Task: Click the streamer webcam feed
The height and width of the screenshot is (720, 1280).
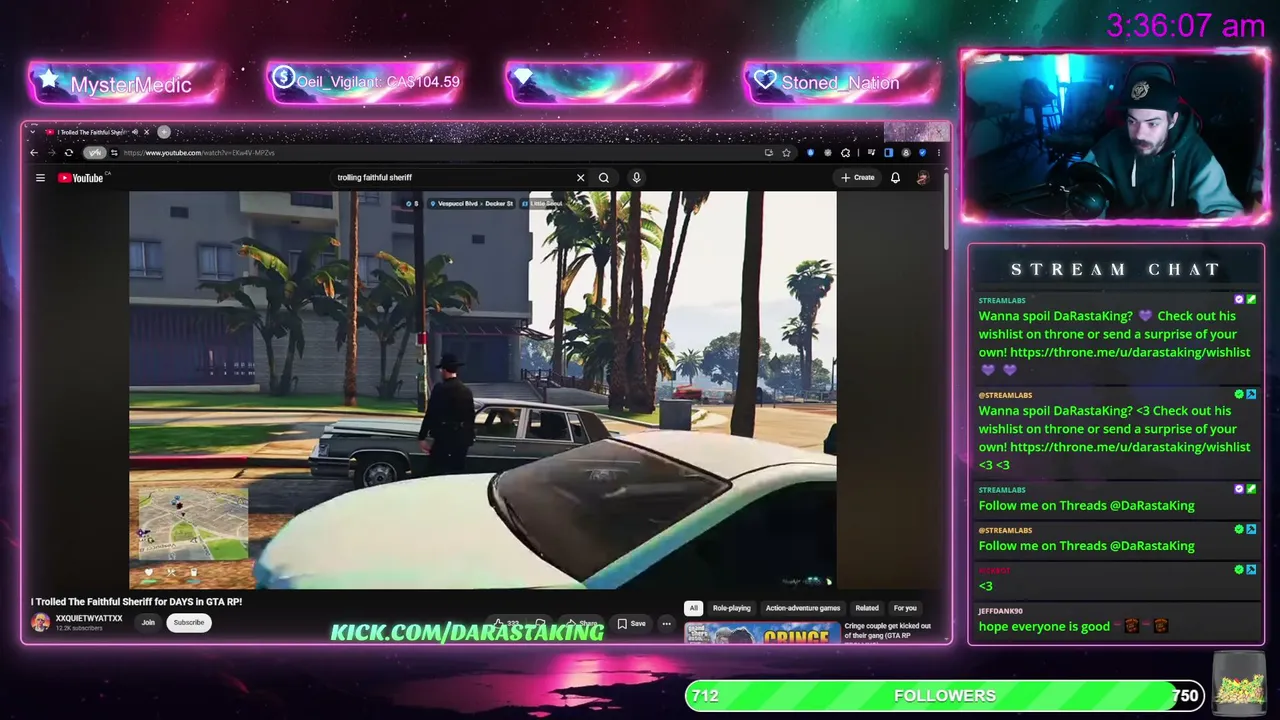Action: (1116, 137)
